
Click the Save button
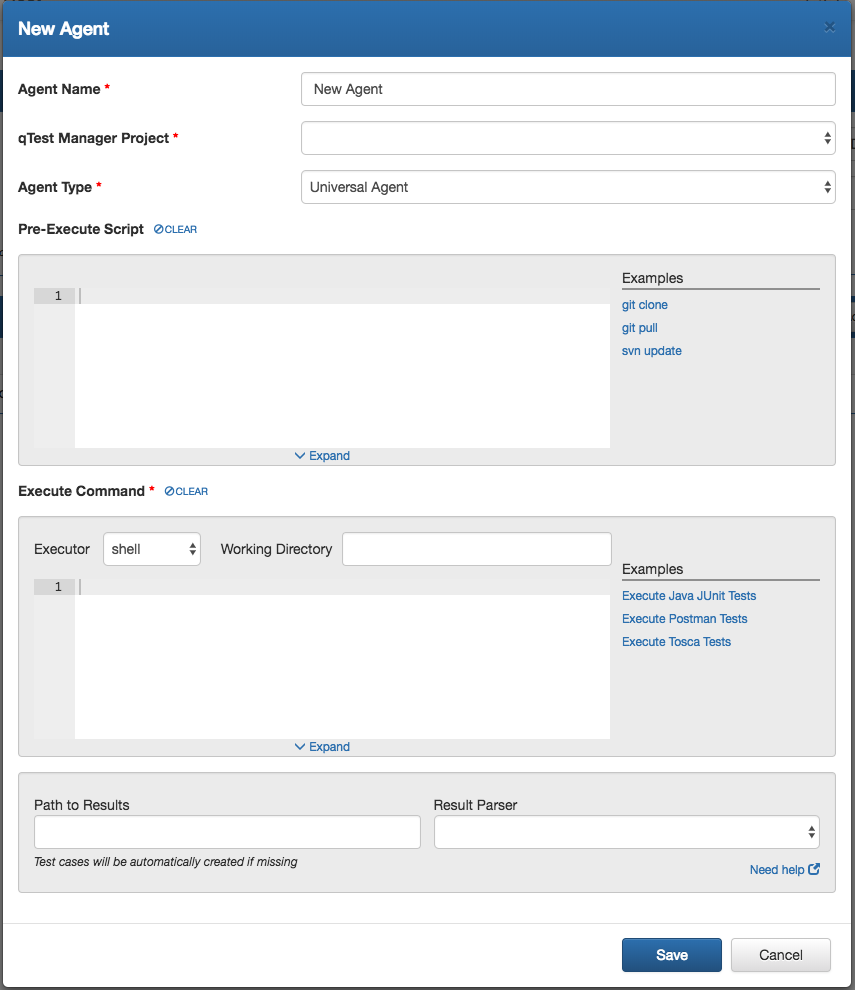671,955
